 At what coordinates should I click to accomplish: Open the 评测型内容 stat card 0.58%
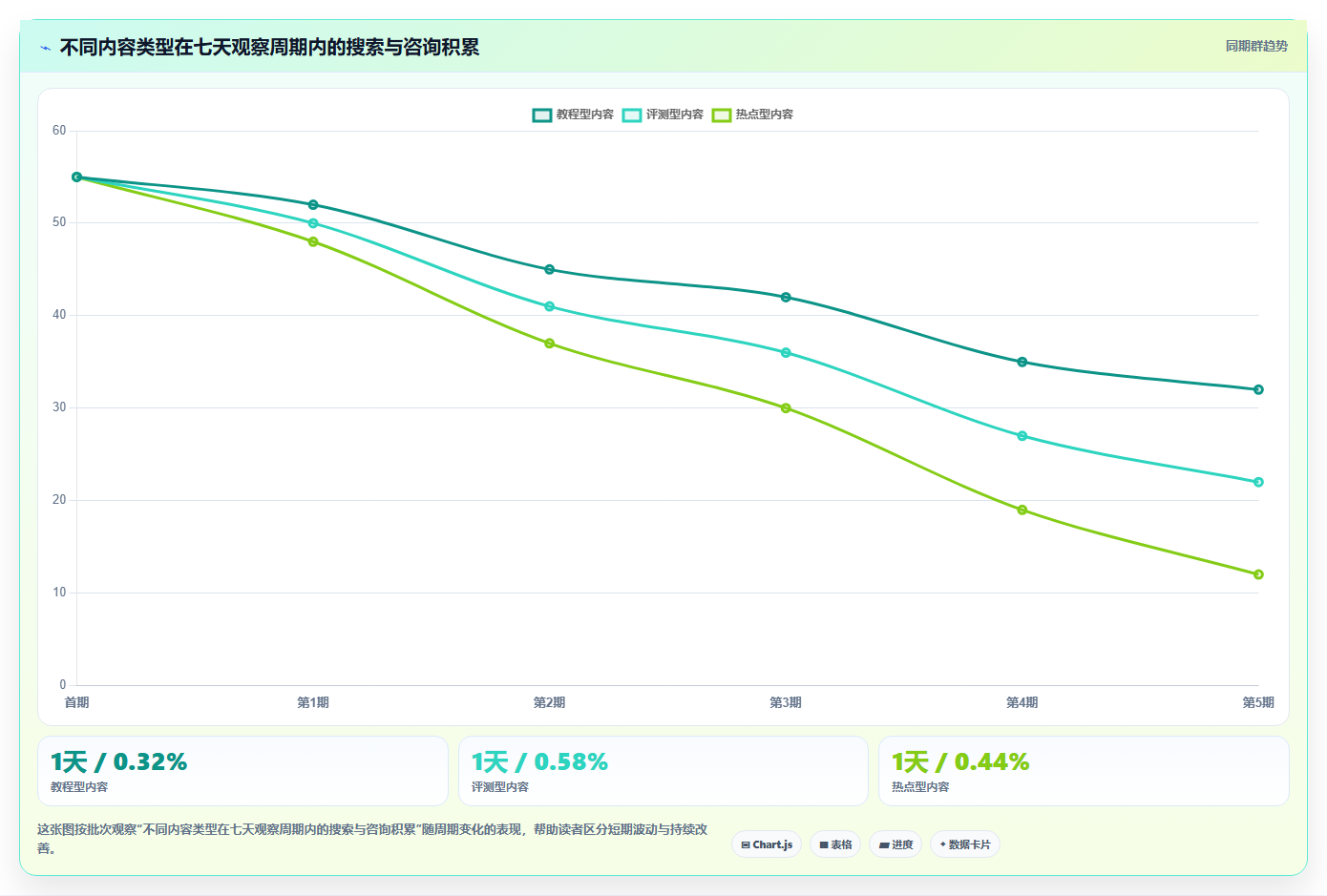pos(663,771)
